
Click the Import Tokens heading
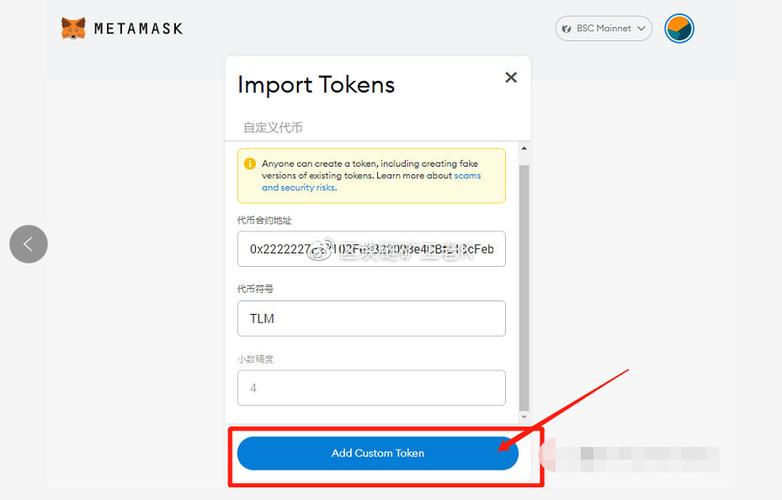click(x=316, y=85)
